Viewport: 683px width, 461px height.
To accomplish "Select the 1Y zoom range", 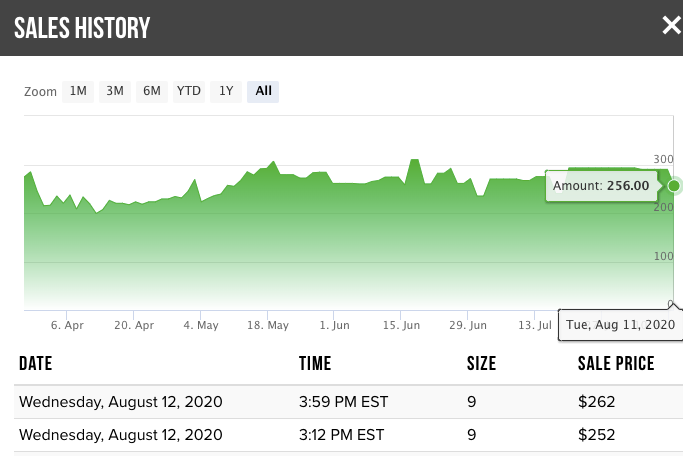I will pyautogui.click(x=227, y=91).
